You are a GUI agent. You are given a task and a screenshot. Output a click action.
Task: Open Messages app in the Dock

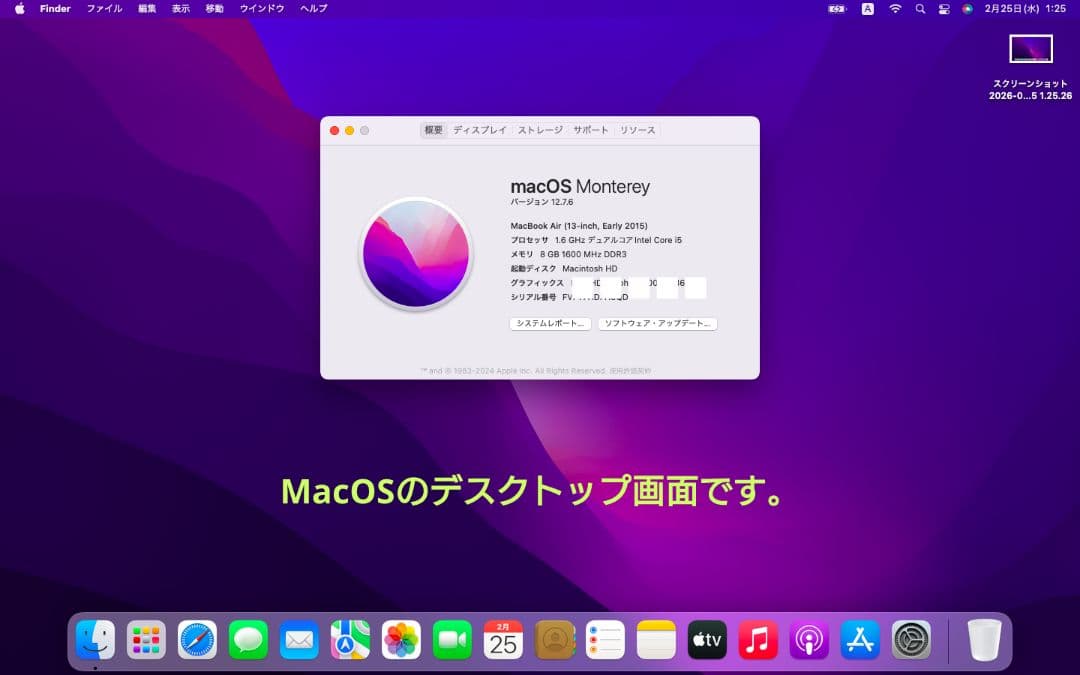248,639
